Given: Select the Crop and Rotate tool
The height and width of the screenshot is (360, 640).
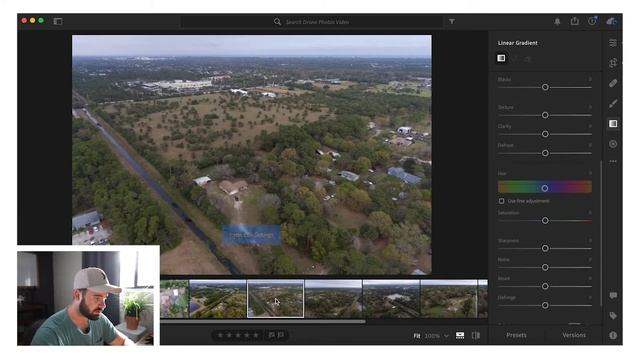Looking at the screenshot, I should click(x=613, y=63).
